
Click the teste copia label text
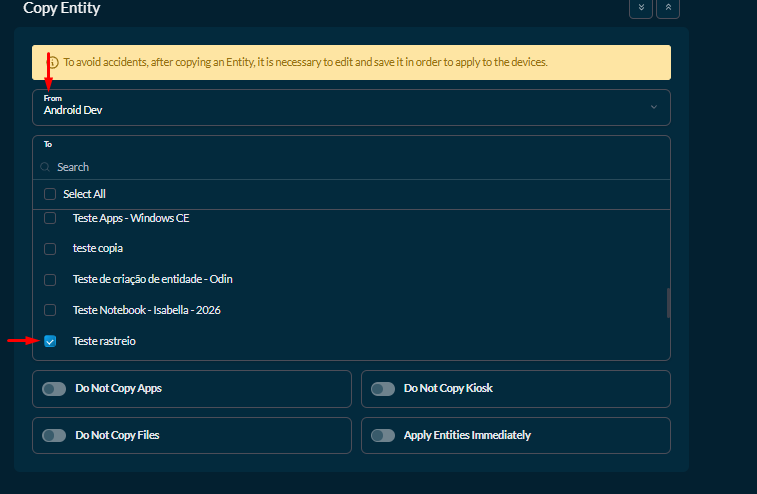click(98, 248)
